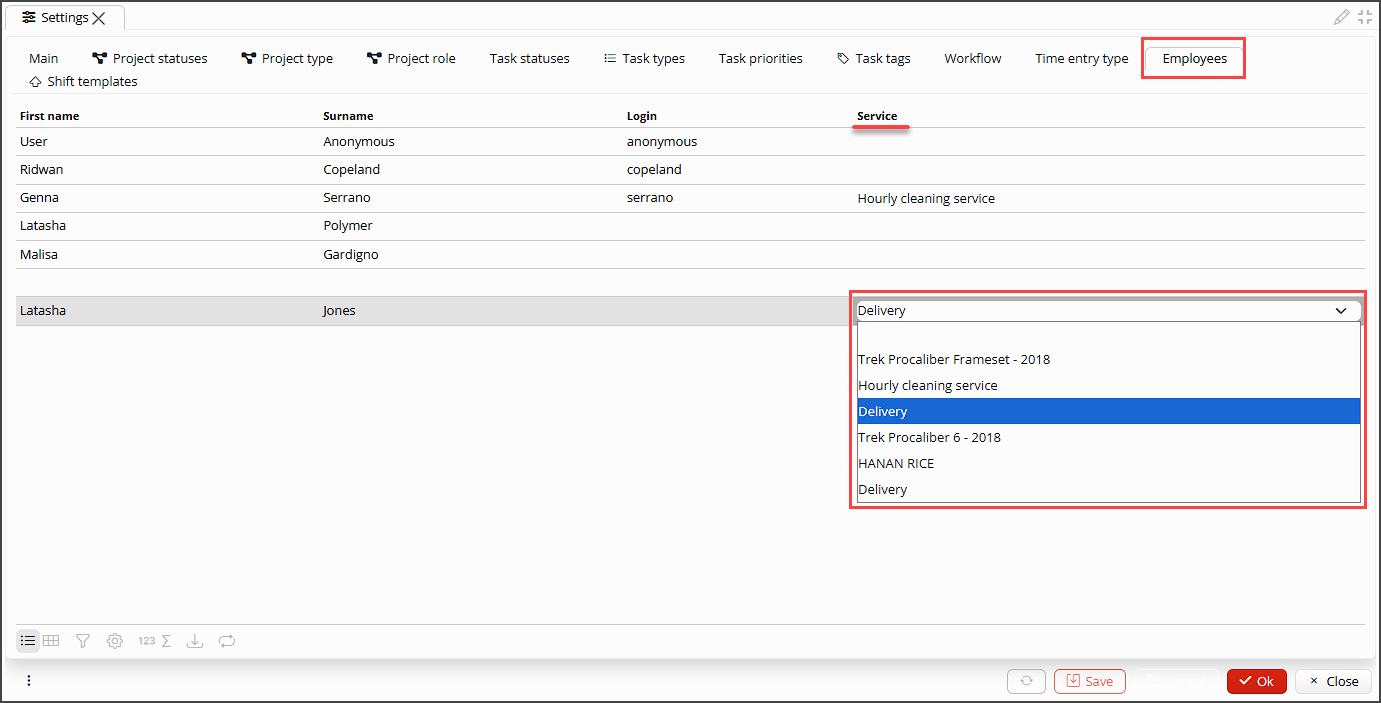Confirm with the Ok button

tap(1257, 681)
